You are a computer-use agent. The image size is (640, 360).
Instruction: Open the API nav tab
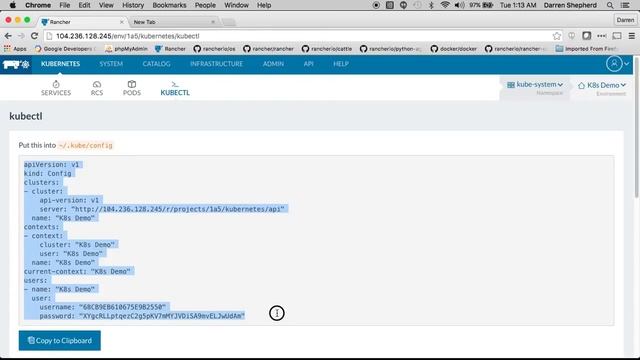coord(309,64)
